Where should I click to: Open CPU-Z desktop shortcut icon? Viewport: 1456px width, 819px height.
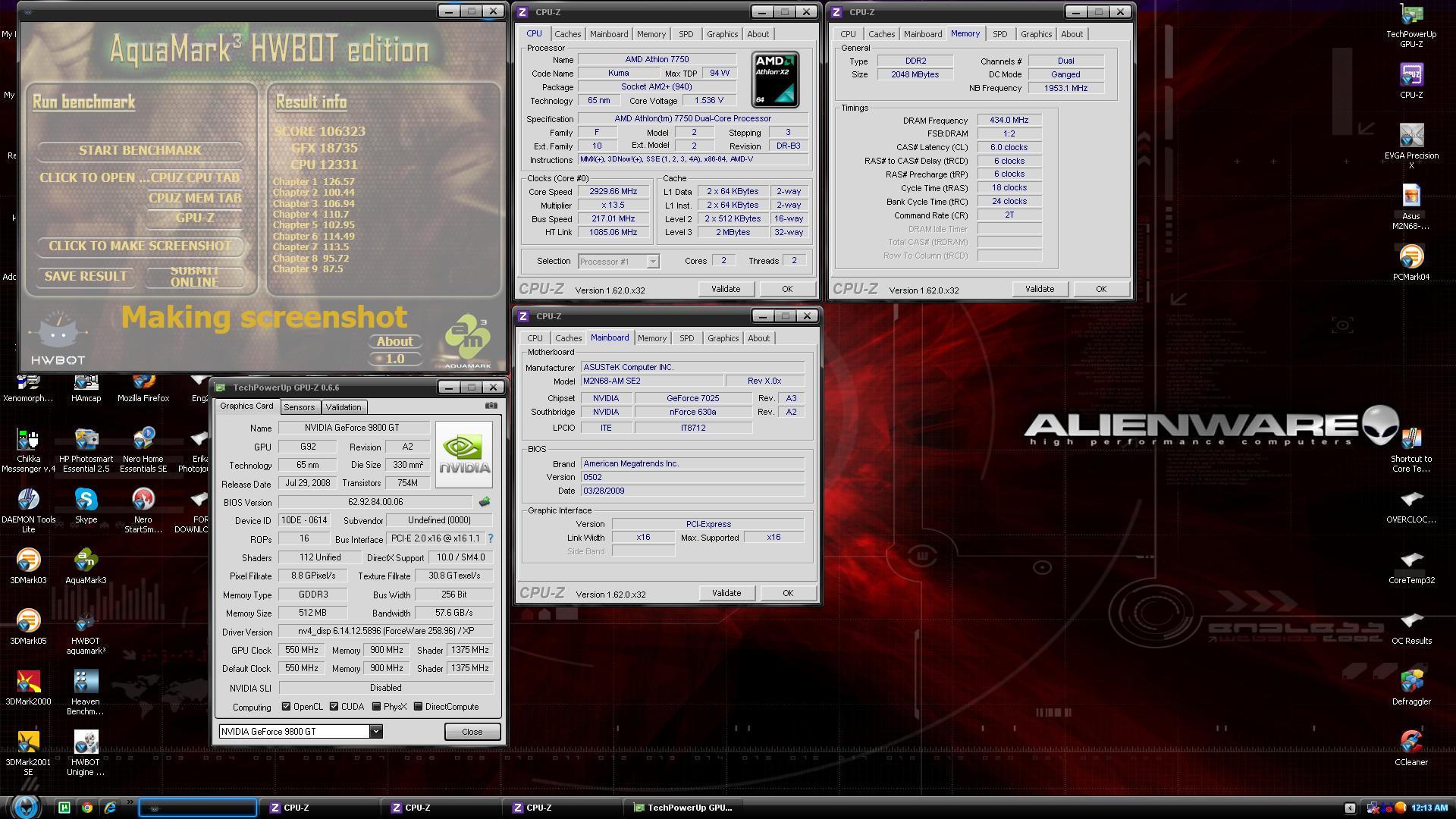pyautogui.click(x=1410, y=81)
